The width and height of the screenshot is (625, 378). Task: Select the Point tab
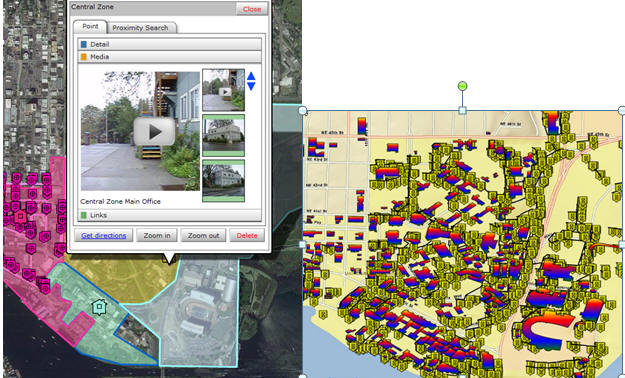click(x=90, y=26)
